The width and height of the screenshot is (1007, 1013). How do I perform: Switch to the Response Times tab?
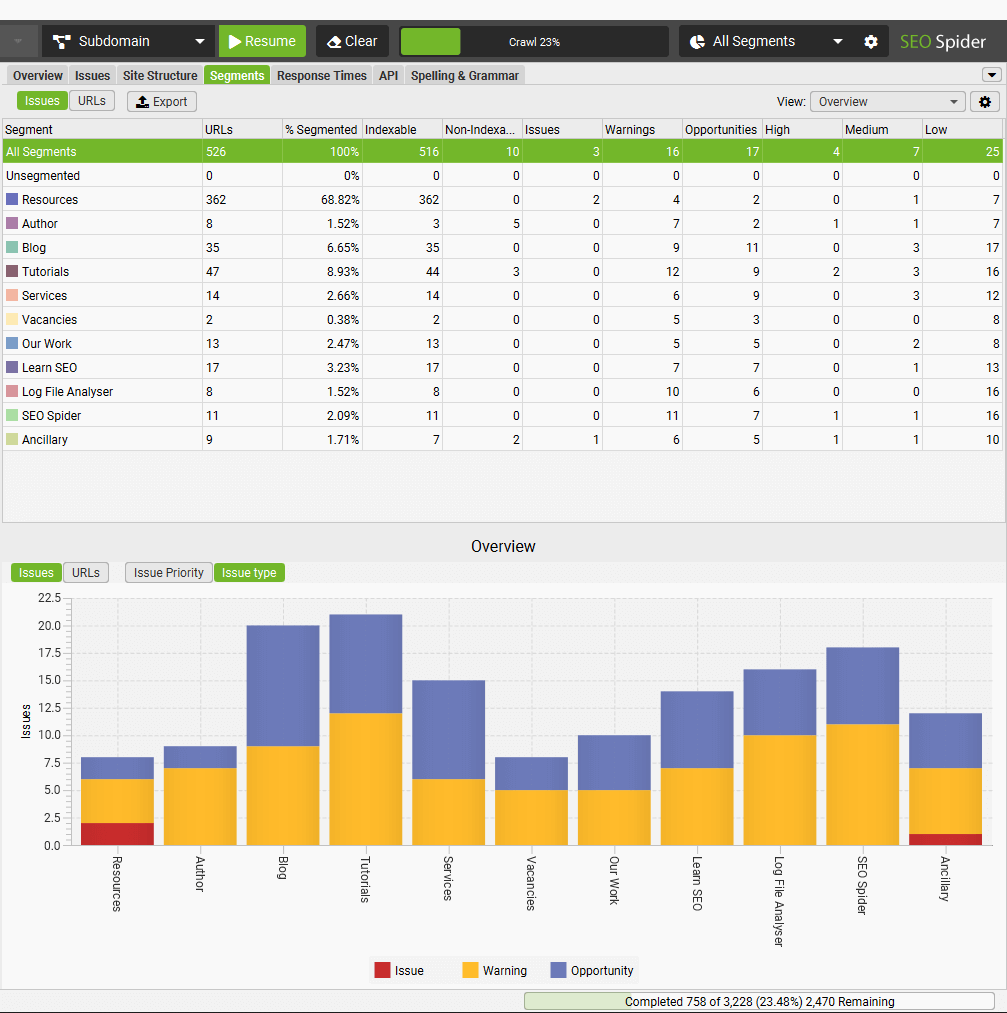pos(321,76)
